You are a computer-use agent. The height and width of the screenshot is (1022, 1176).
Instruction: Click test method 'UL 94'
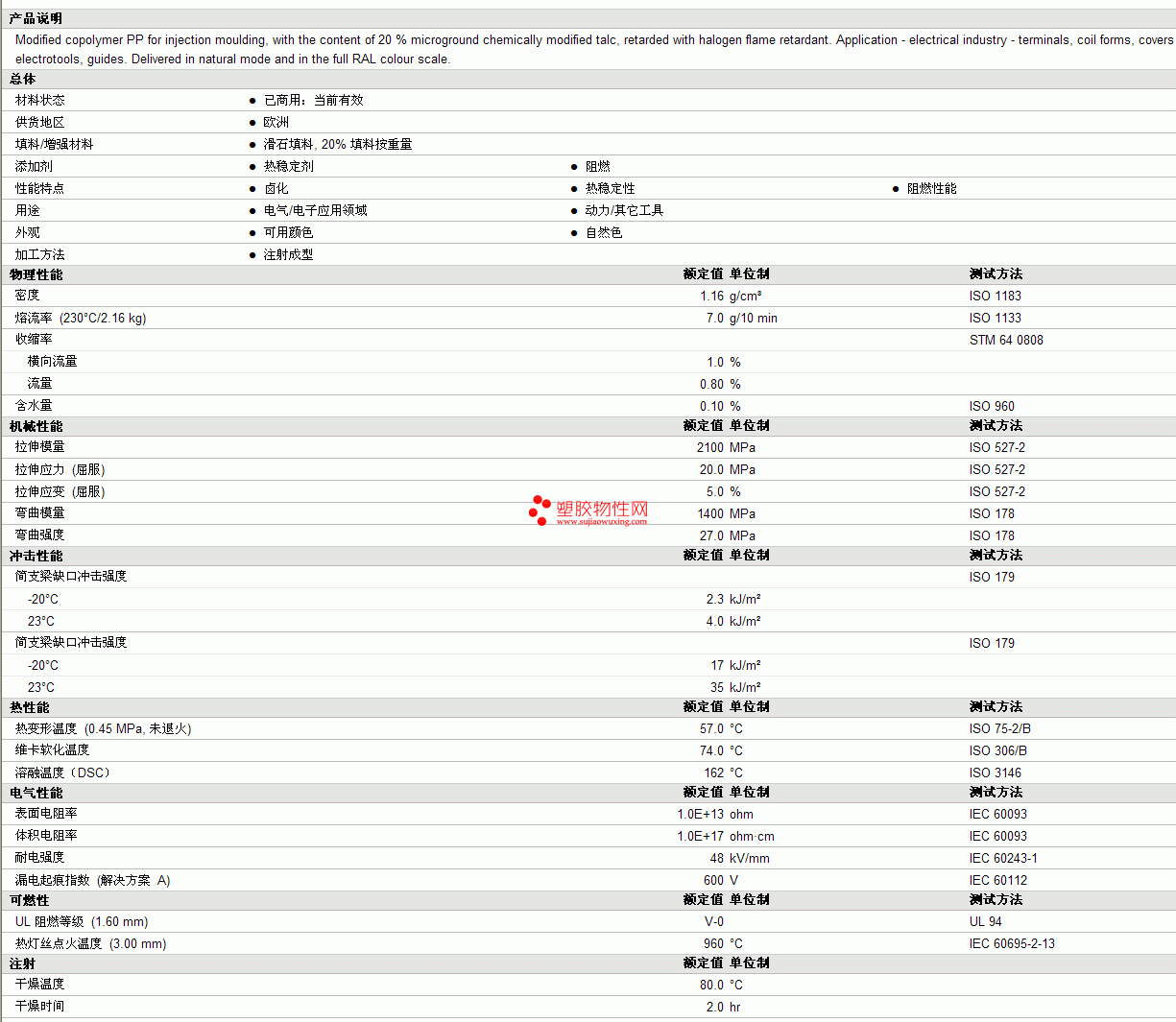tap(986, 921)
